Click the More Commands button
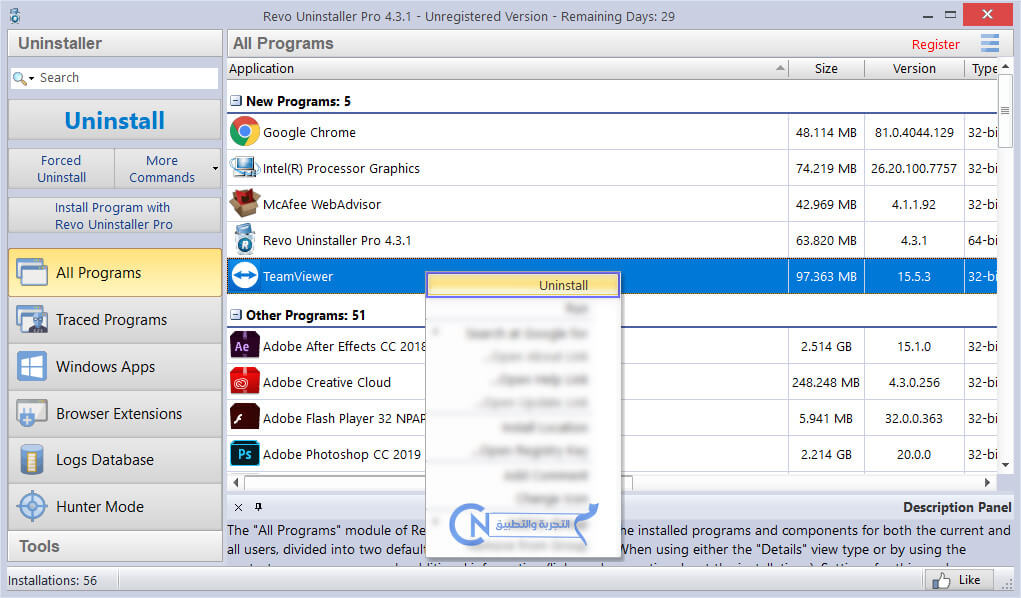1021x598 pixels. 162,169
